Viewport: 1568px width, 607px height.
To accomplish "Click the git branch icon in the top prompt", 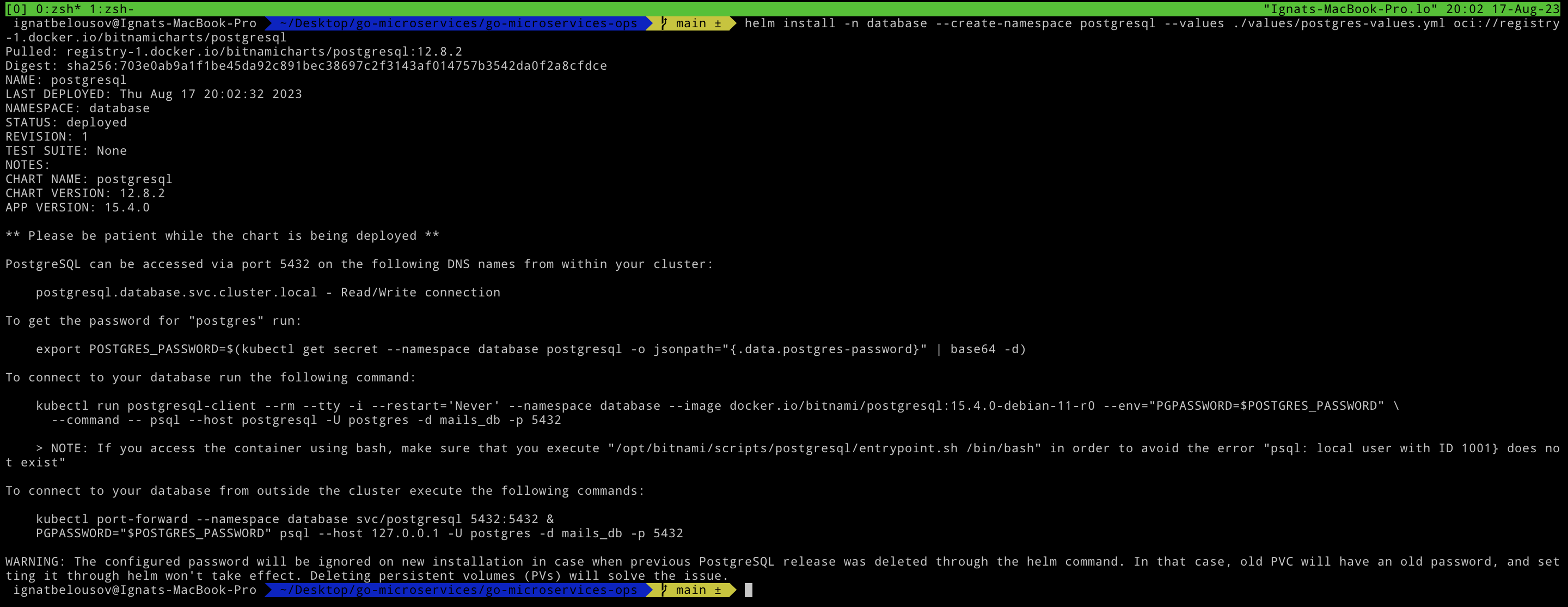I will click(664, 23).
